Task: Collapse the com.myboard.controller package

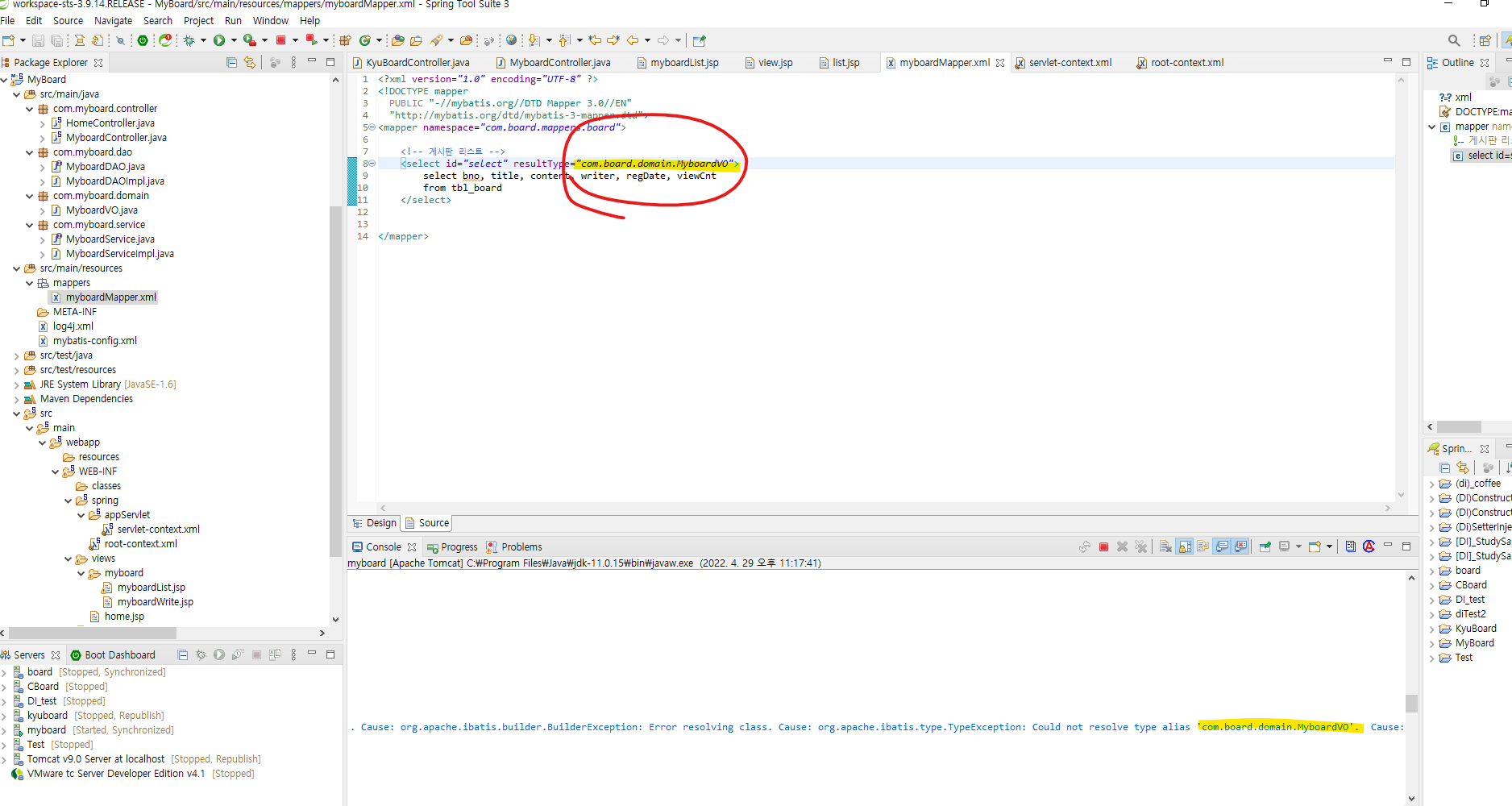Action: coord(30,109)
